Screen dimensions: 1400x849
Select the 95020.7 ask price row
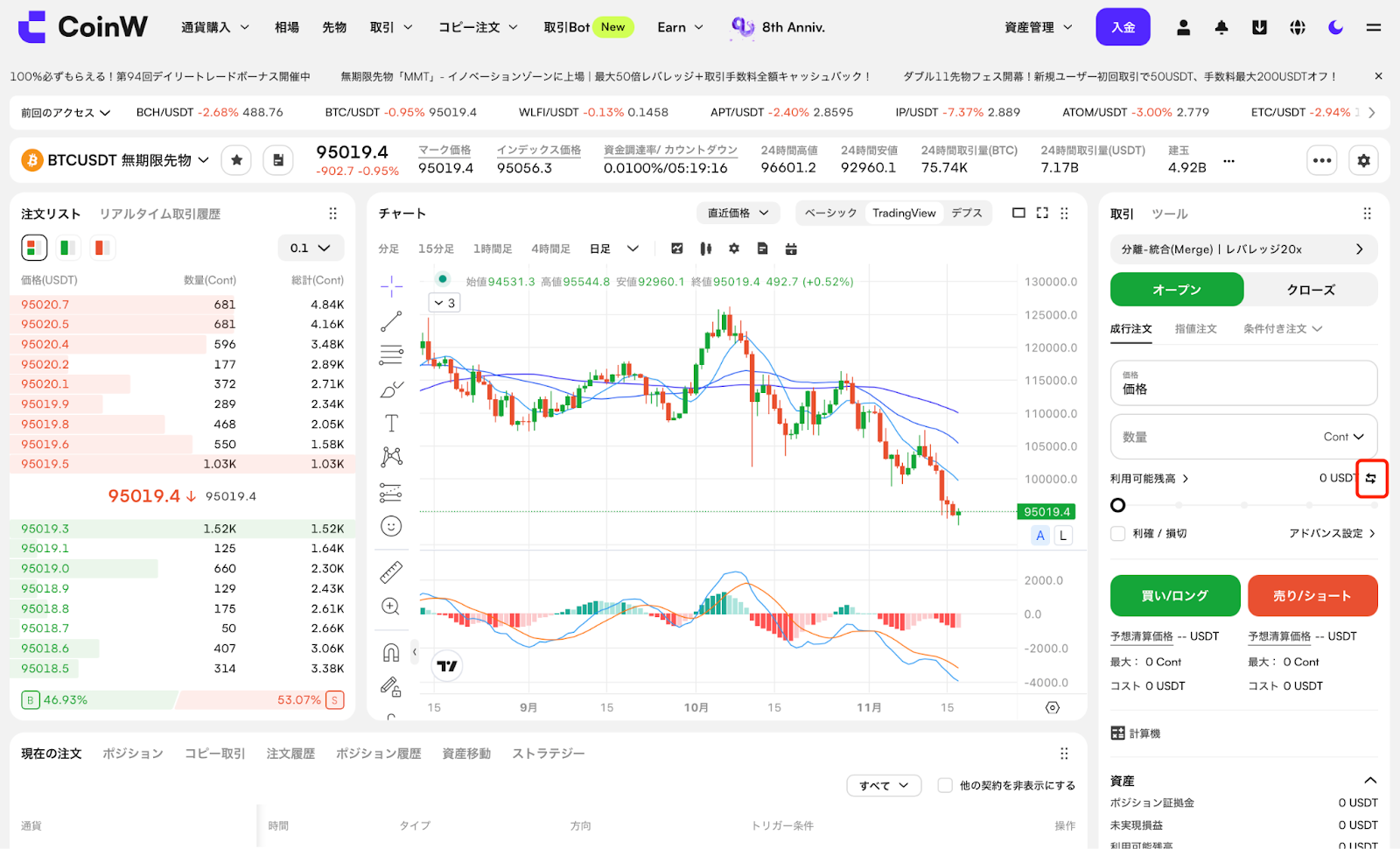(x=182, y=305)
